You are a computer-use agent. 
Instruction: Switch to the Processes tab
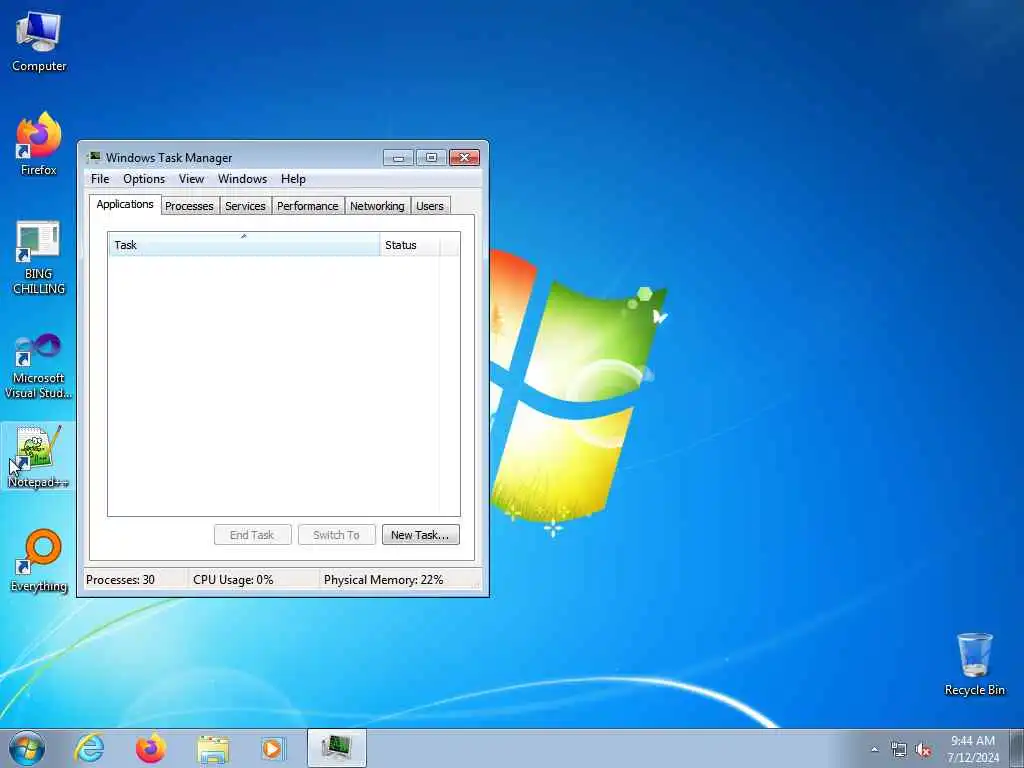[x=189, y=206]
